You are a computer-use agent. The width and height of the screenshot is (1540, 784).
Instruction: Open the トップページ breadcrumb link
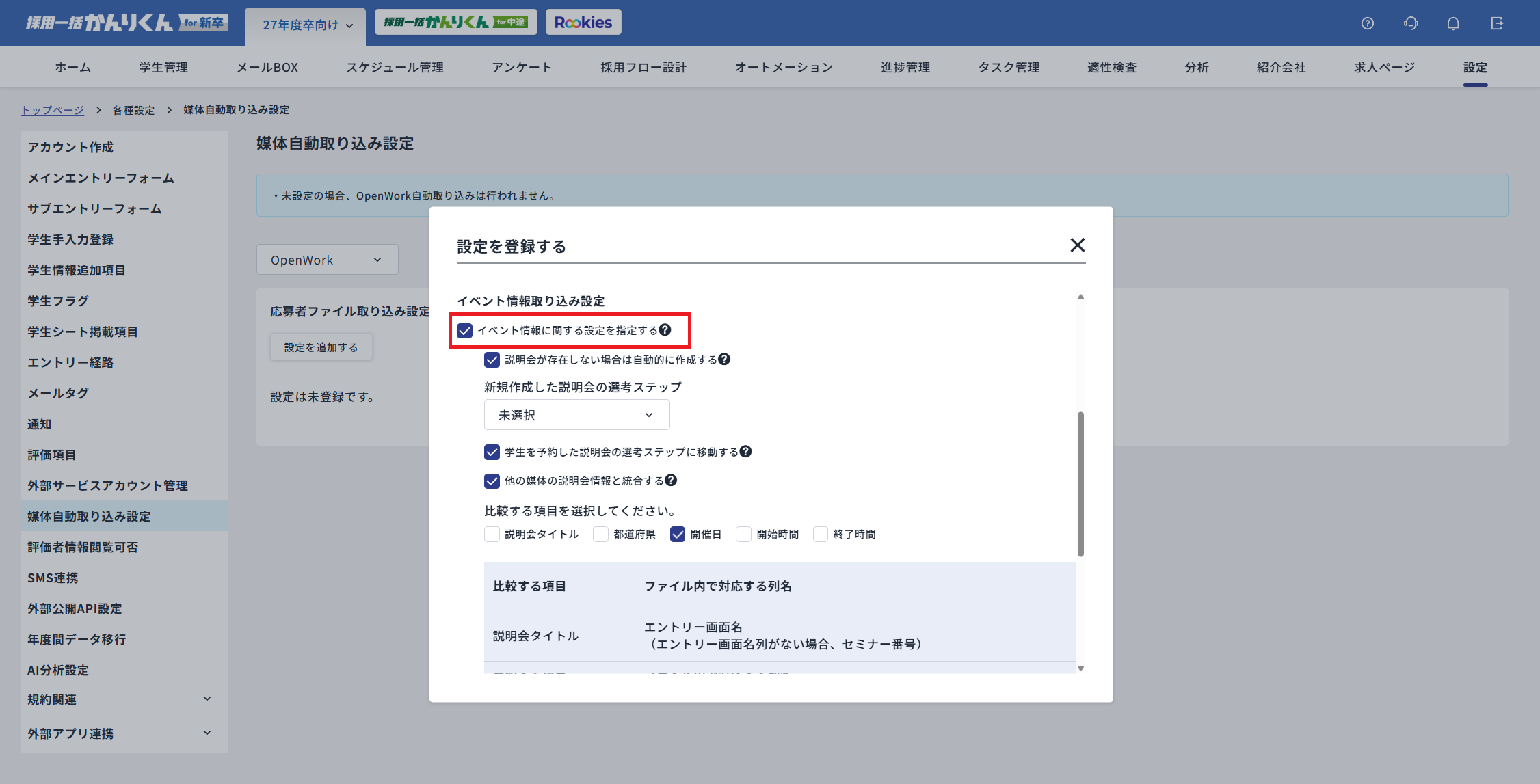(53, 109)
